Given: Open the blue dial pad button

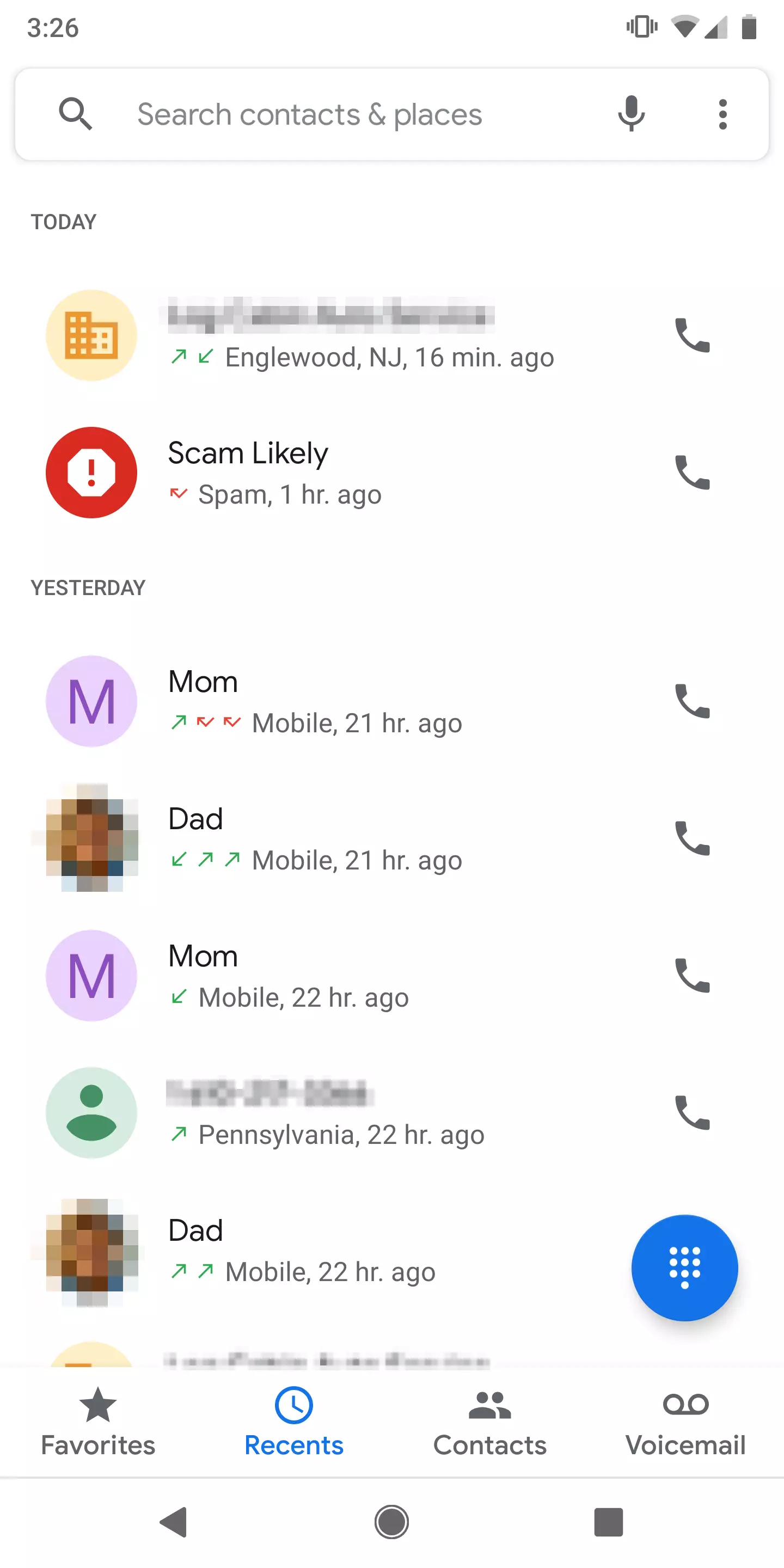Looking at the screenshot, I should click(x=684, y=1268).
